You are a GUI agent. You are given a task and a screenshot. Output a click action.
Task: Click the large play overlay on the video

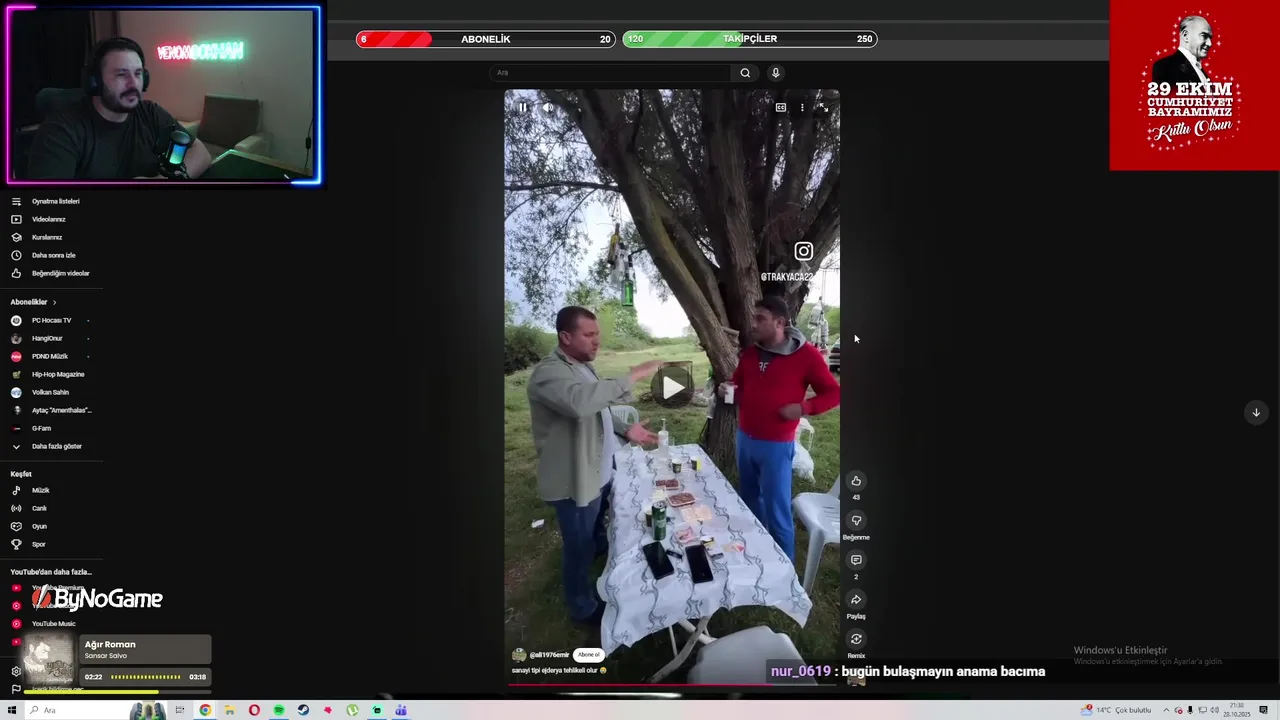(672, 387)
